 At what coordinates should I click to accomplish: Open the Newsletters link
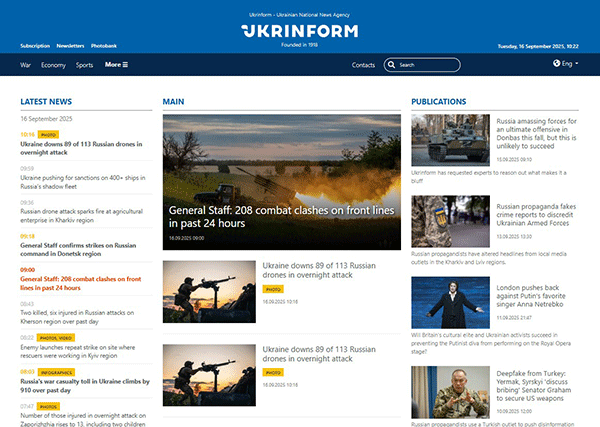[x=70, y=46]
